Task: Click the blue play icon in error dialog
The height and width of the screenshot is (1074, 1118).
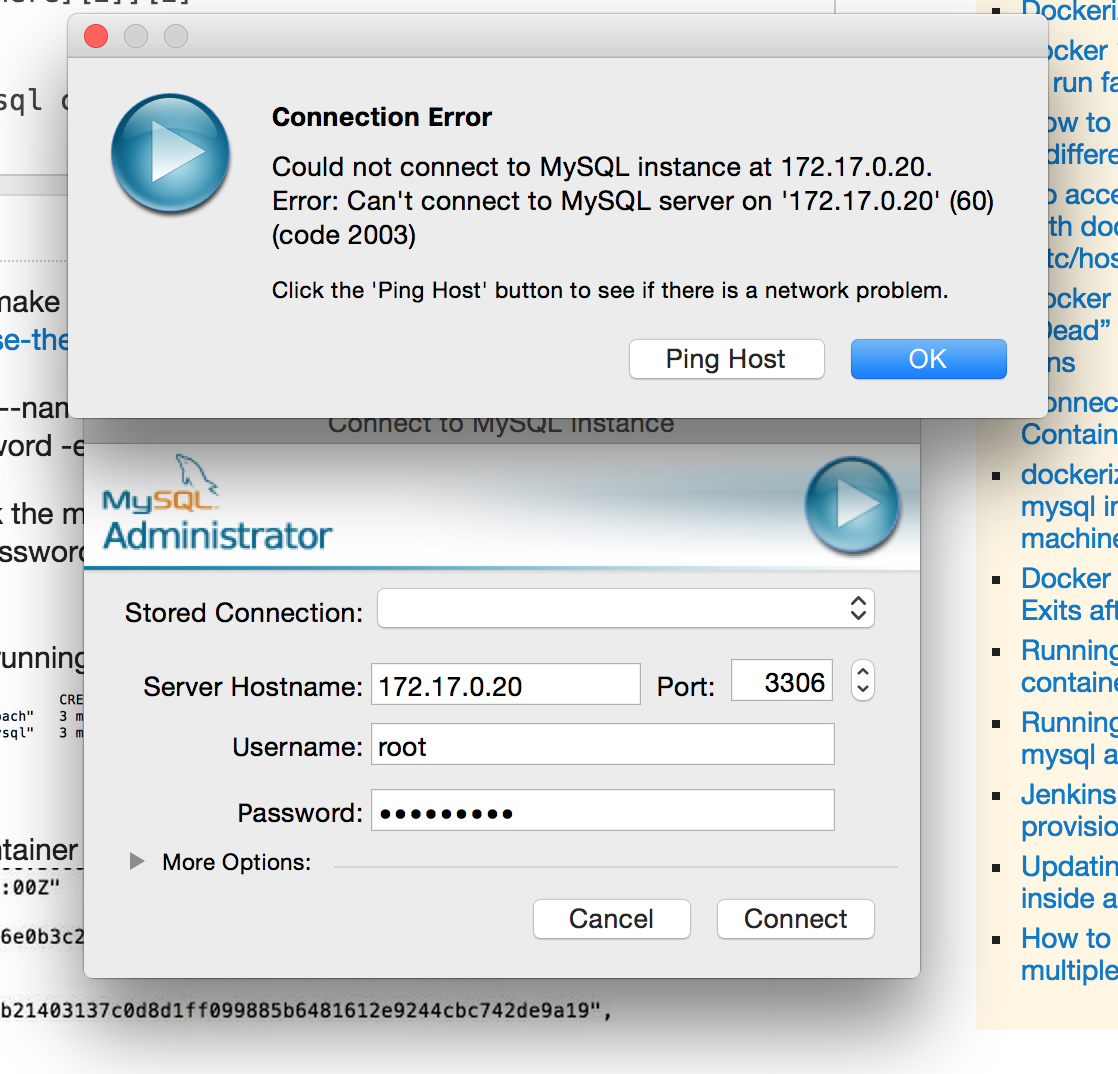Action: tap(170, 153)
